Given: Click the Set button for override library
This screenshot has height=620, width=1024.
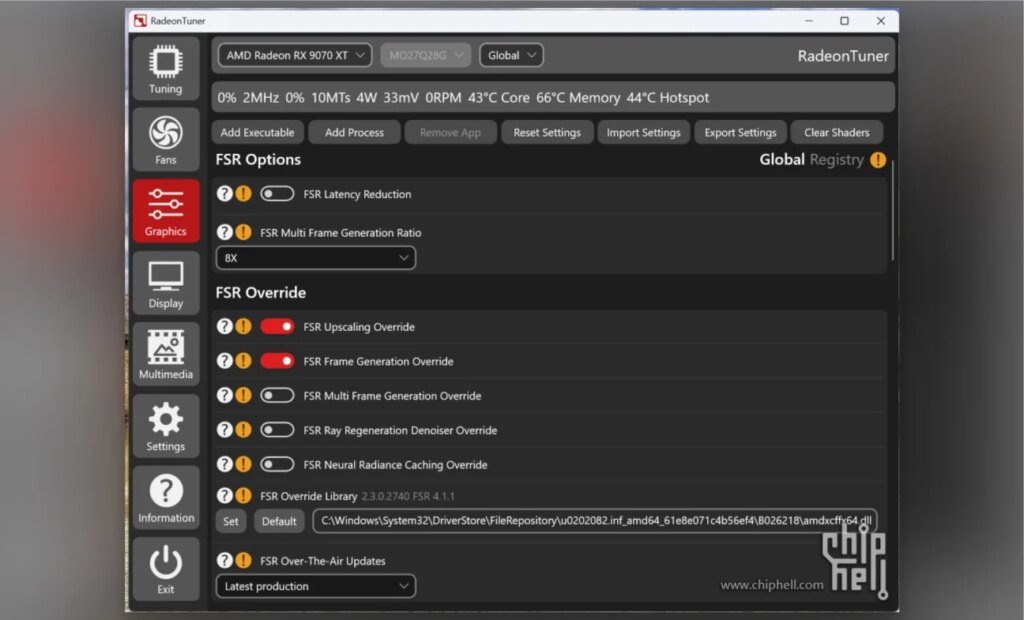Looking at the screenshot, I should [231, 521].
